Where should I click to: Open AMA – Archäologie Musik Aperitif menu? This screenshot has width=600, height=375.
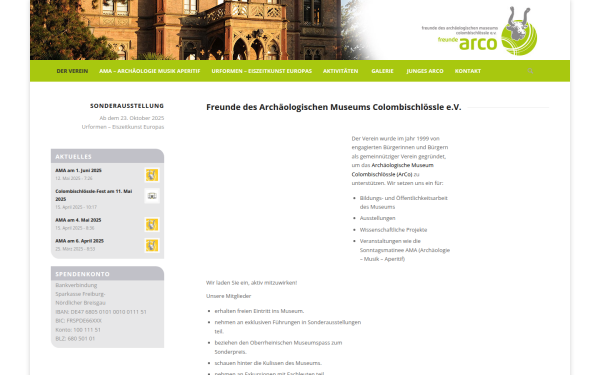pos(150,71)
